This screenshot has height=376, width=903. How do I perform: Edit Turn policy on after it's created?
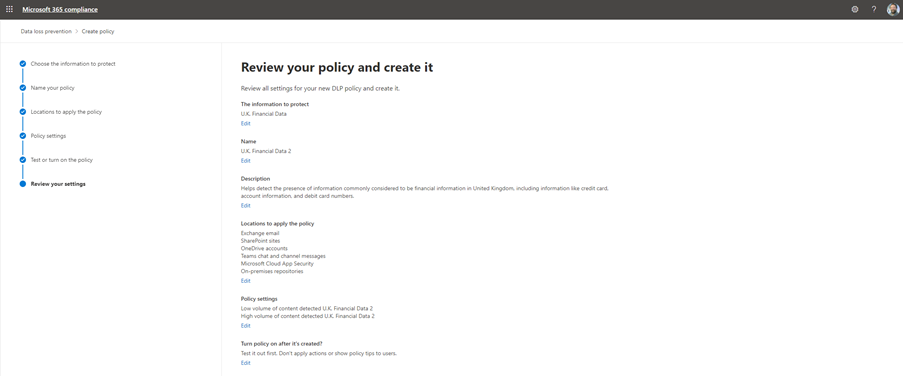coord(245,363)
